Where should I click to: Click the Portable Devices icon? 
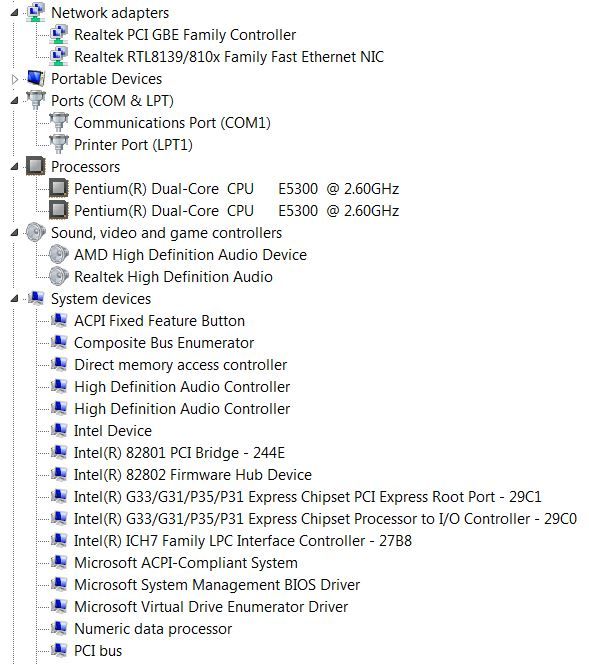click(35, 78)
